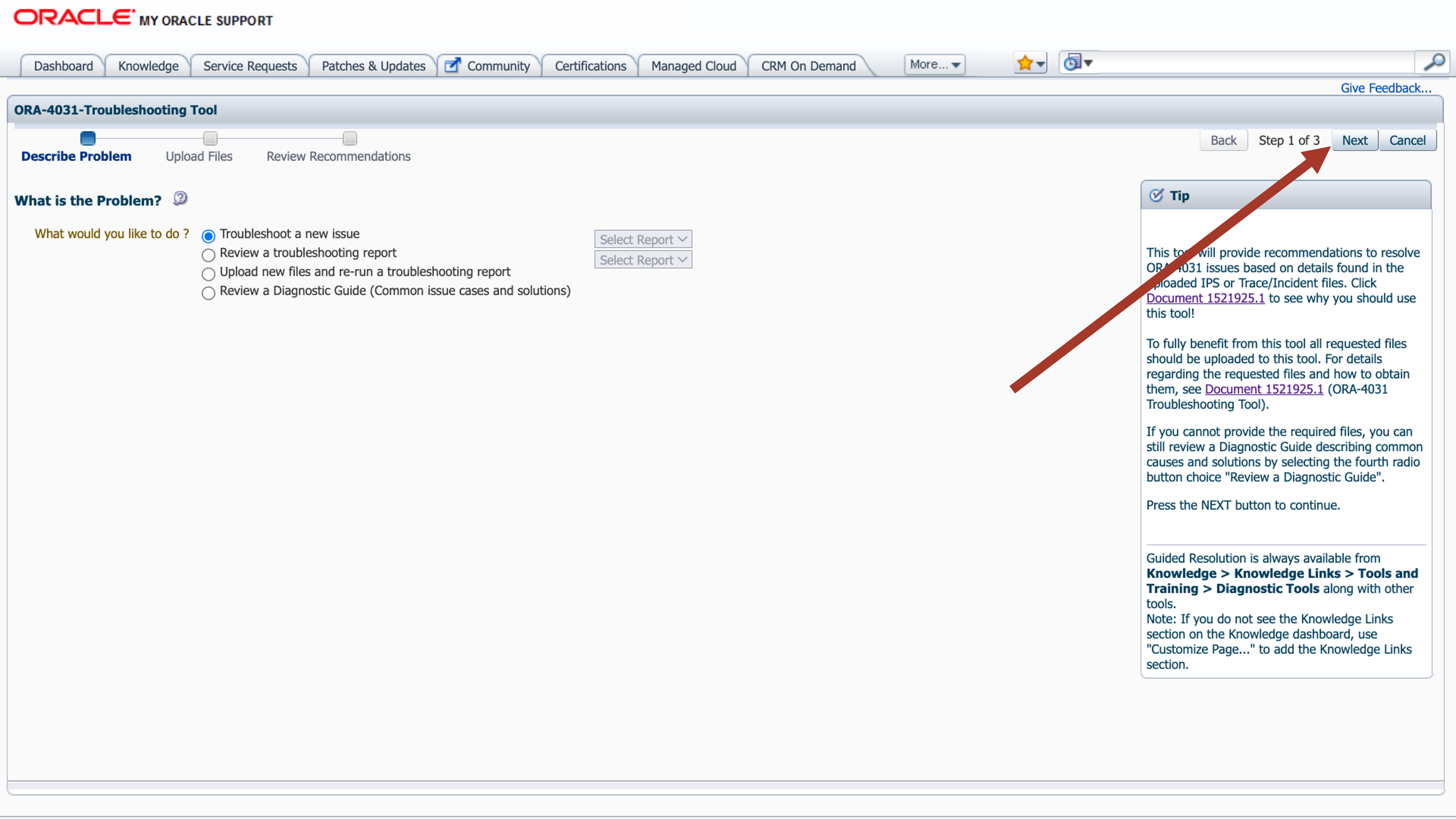Select Upload new files and re-run option
Screen dimensions: 1456x819
208,274
